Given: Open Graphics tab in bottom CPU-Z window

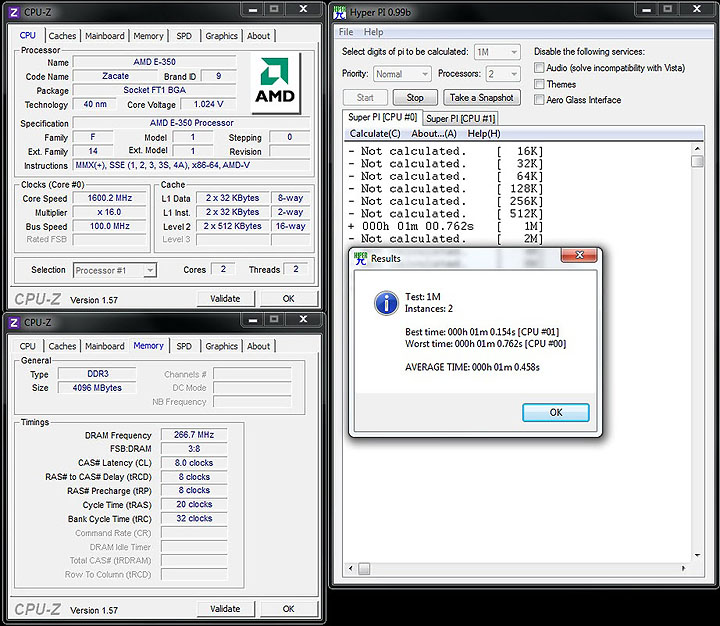Looking at the screenshot, I should (x=221, y=346).
